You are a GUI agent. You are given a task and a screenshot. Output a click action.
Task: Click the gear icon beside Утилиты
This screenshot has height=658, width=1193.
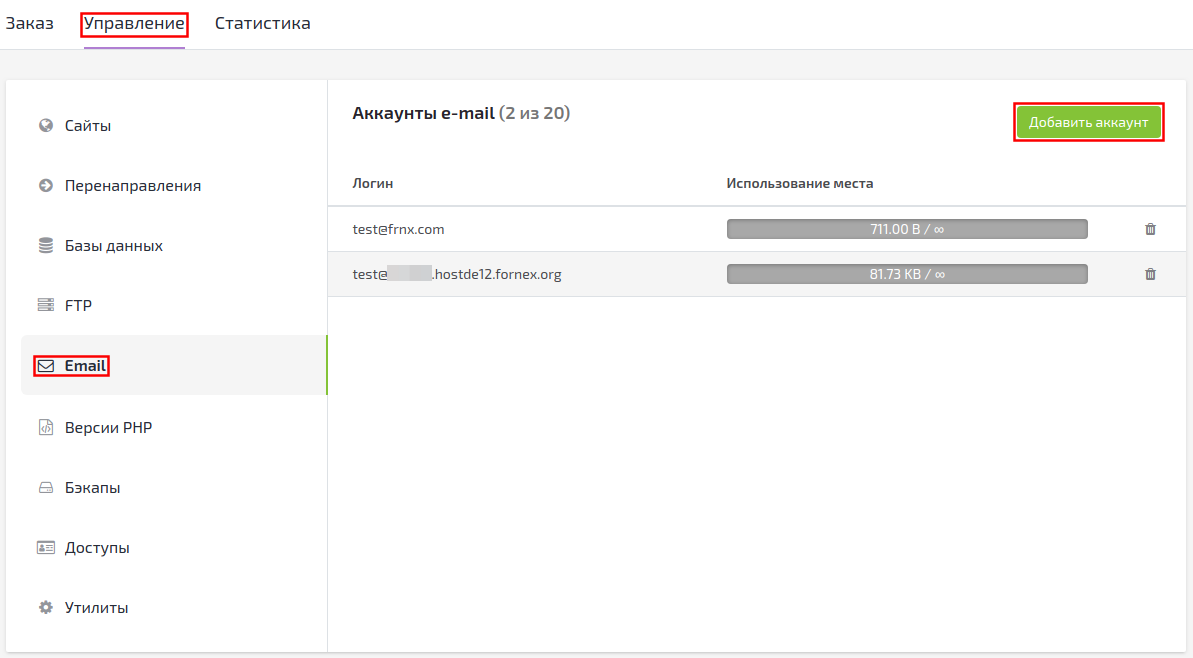point(45,608)
